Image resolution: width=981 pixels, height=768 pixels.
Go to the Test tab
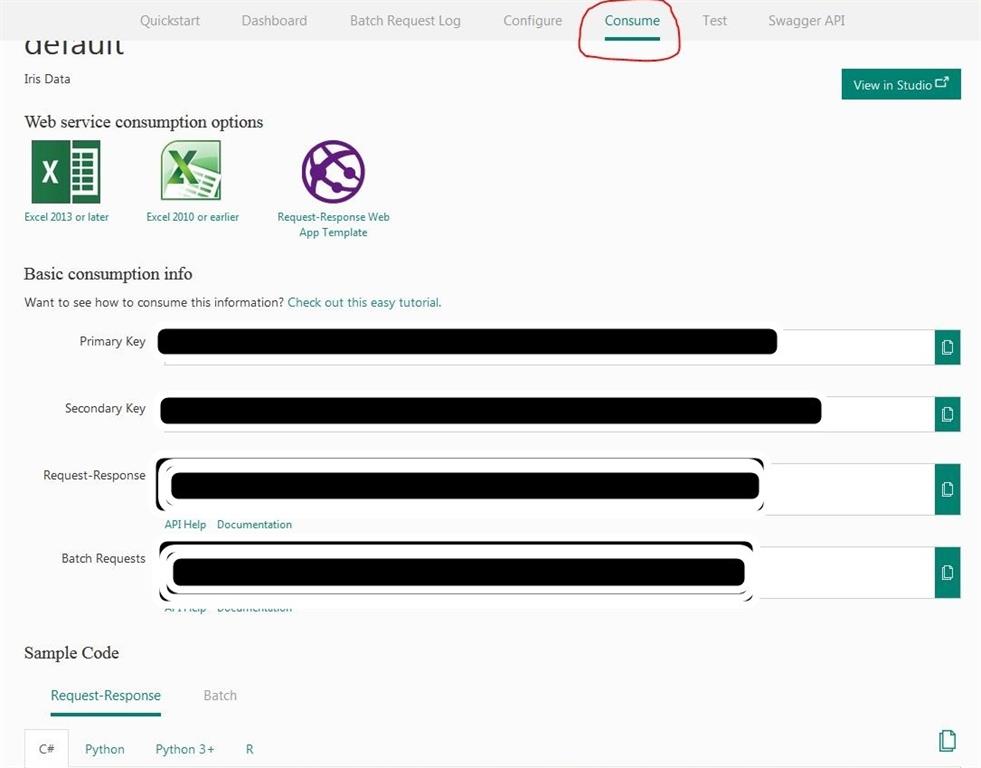[x=714, y=21]
